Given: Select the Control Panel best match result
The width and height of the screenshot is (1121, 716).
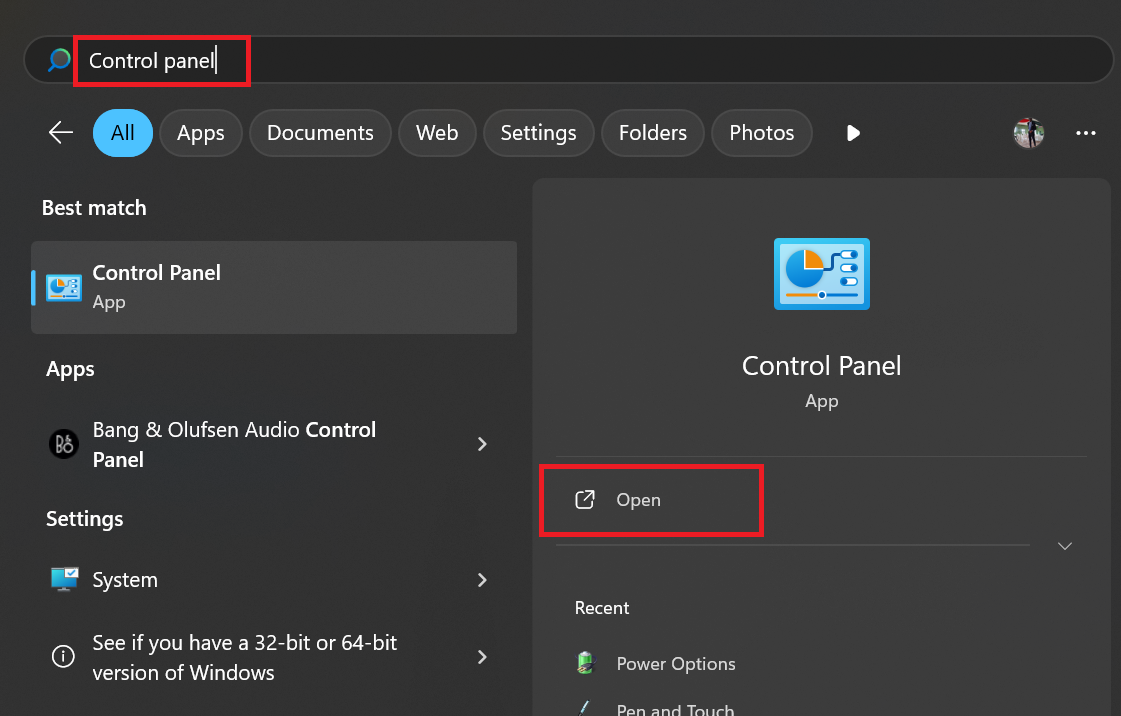Looking at the screenshot, I should [x=274, y=287].
